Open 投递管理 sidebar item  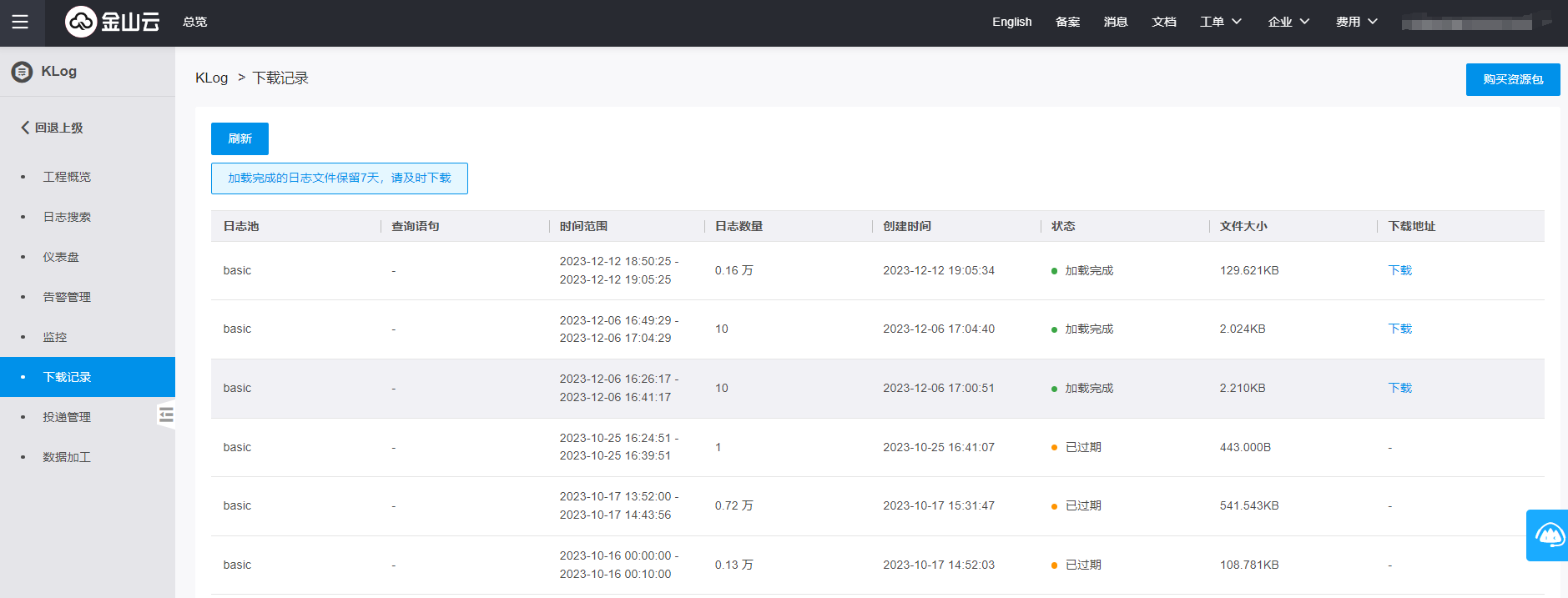point(67,417)
